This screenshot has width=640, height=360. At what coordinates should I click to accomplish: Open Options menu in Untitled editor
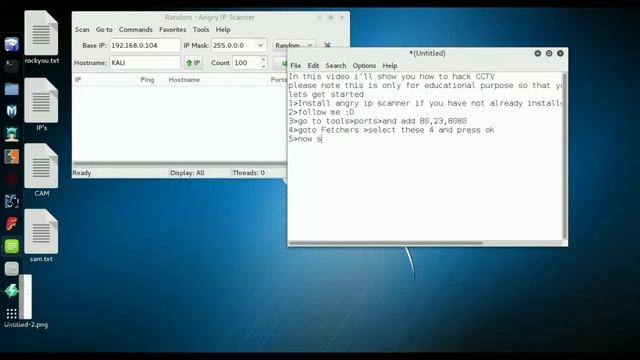point(364,66)
